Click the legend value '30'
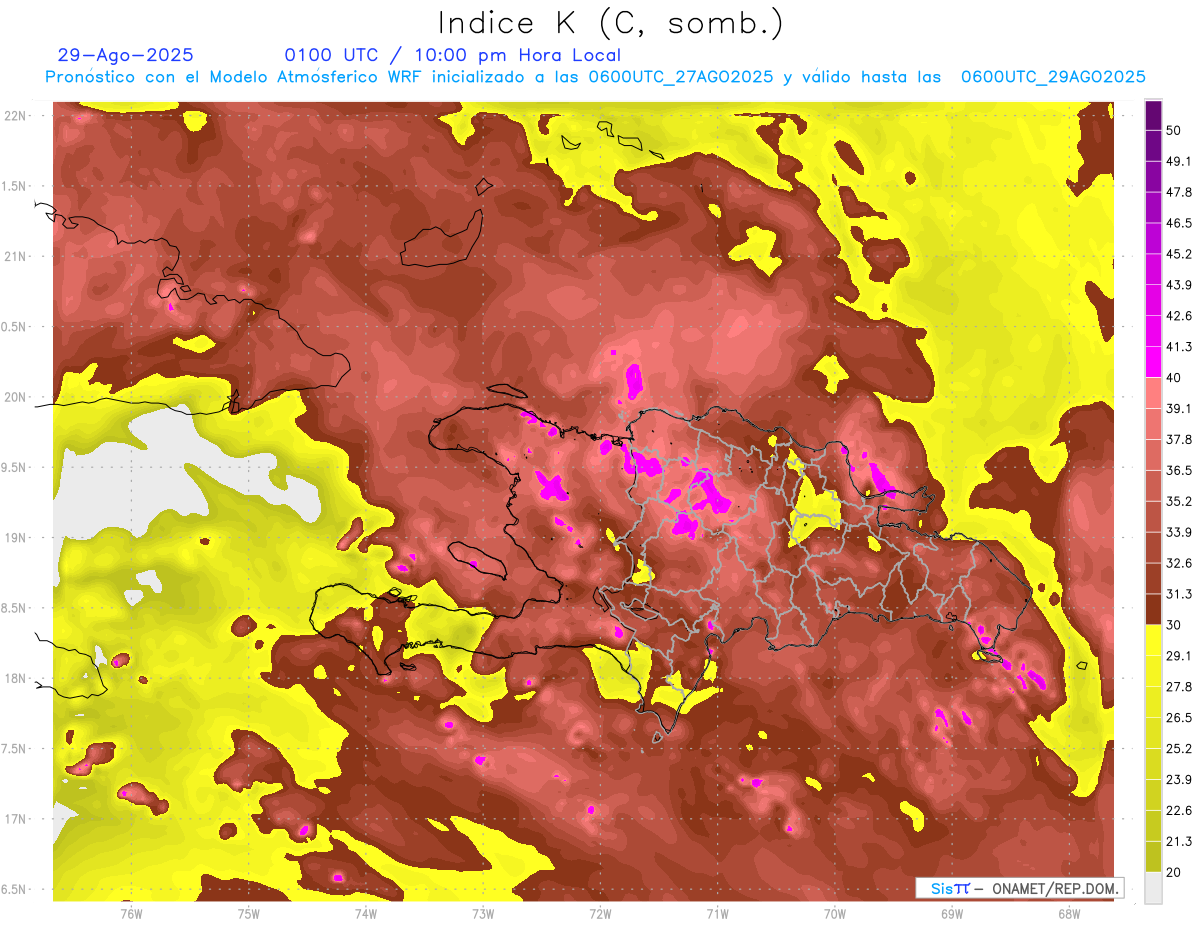This screenshot has width=1200, height=927. [x=1174, y=625]
